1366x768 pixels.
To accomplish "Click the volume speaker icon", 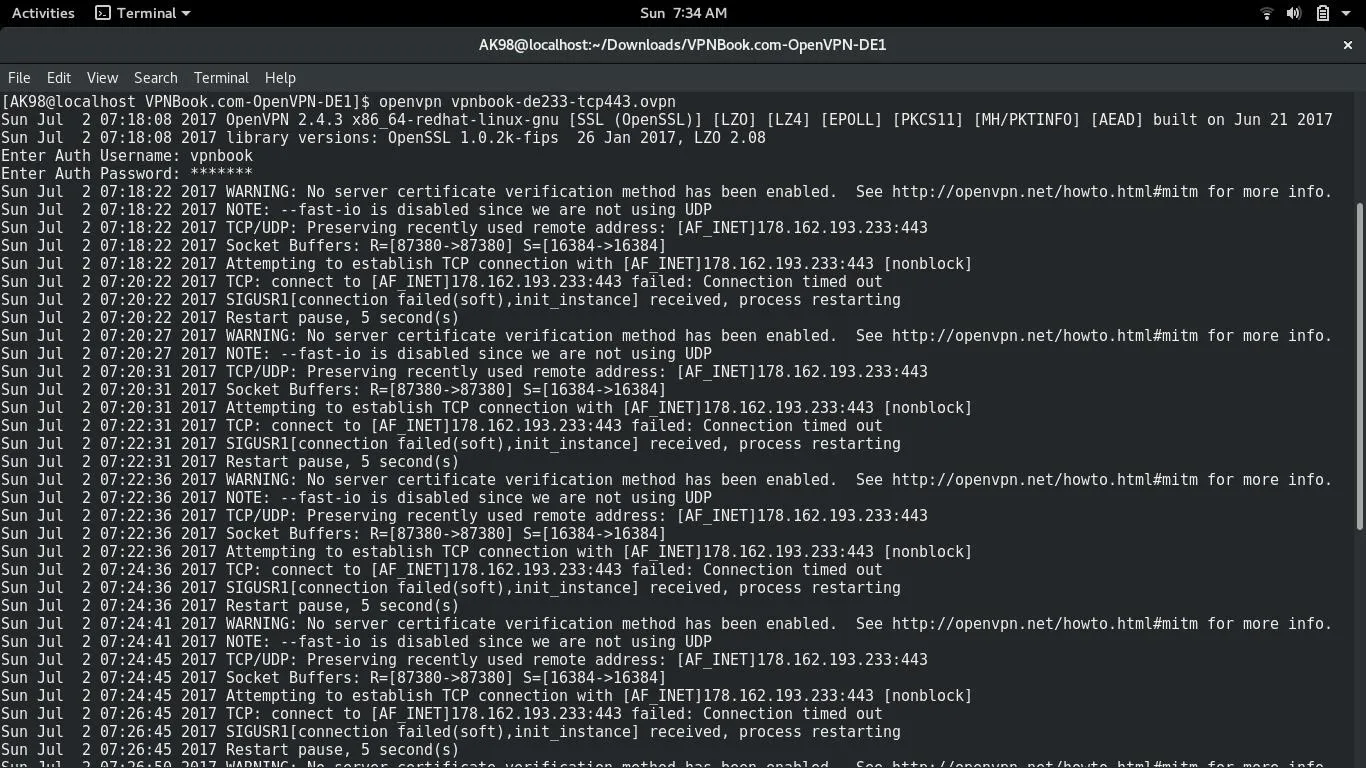I will point(1293,13).
